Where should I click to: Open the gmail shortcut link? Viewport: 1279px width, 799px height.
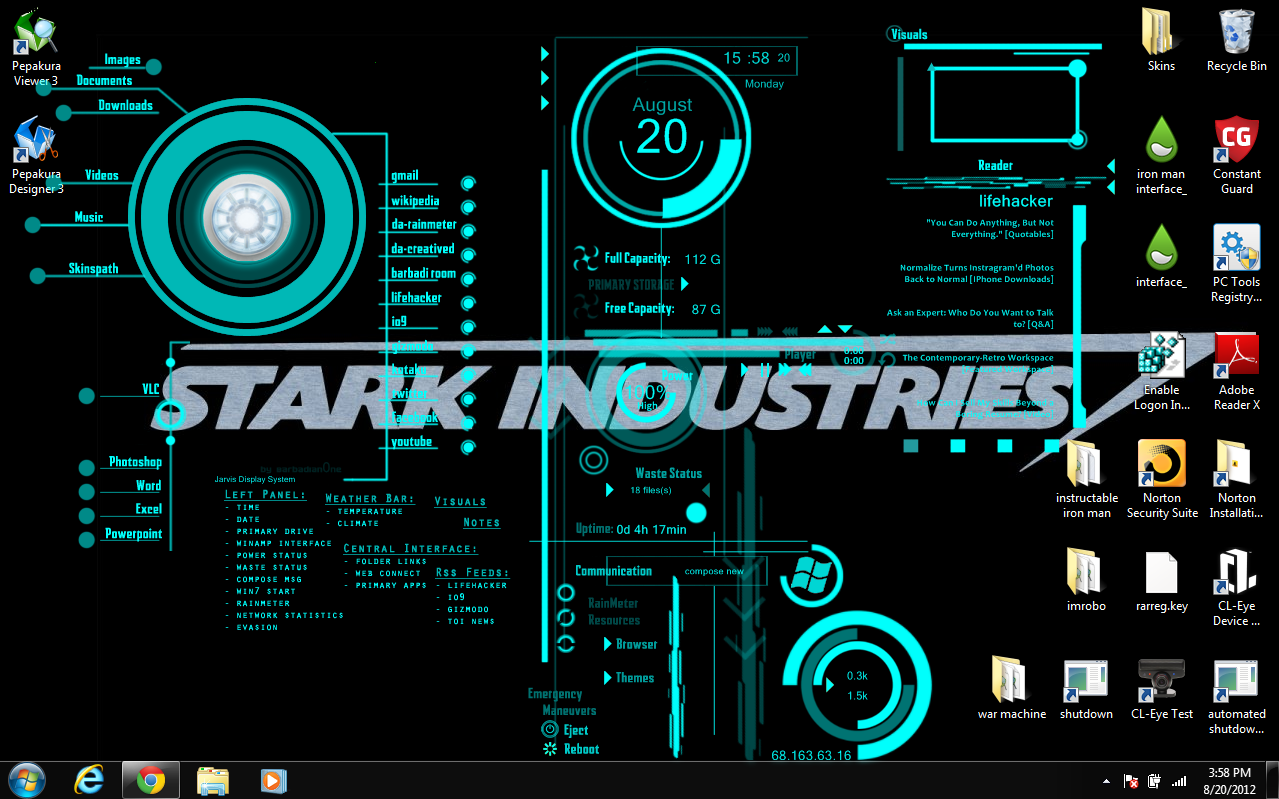(x=404, y=176)
